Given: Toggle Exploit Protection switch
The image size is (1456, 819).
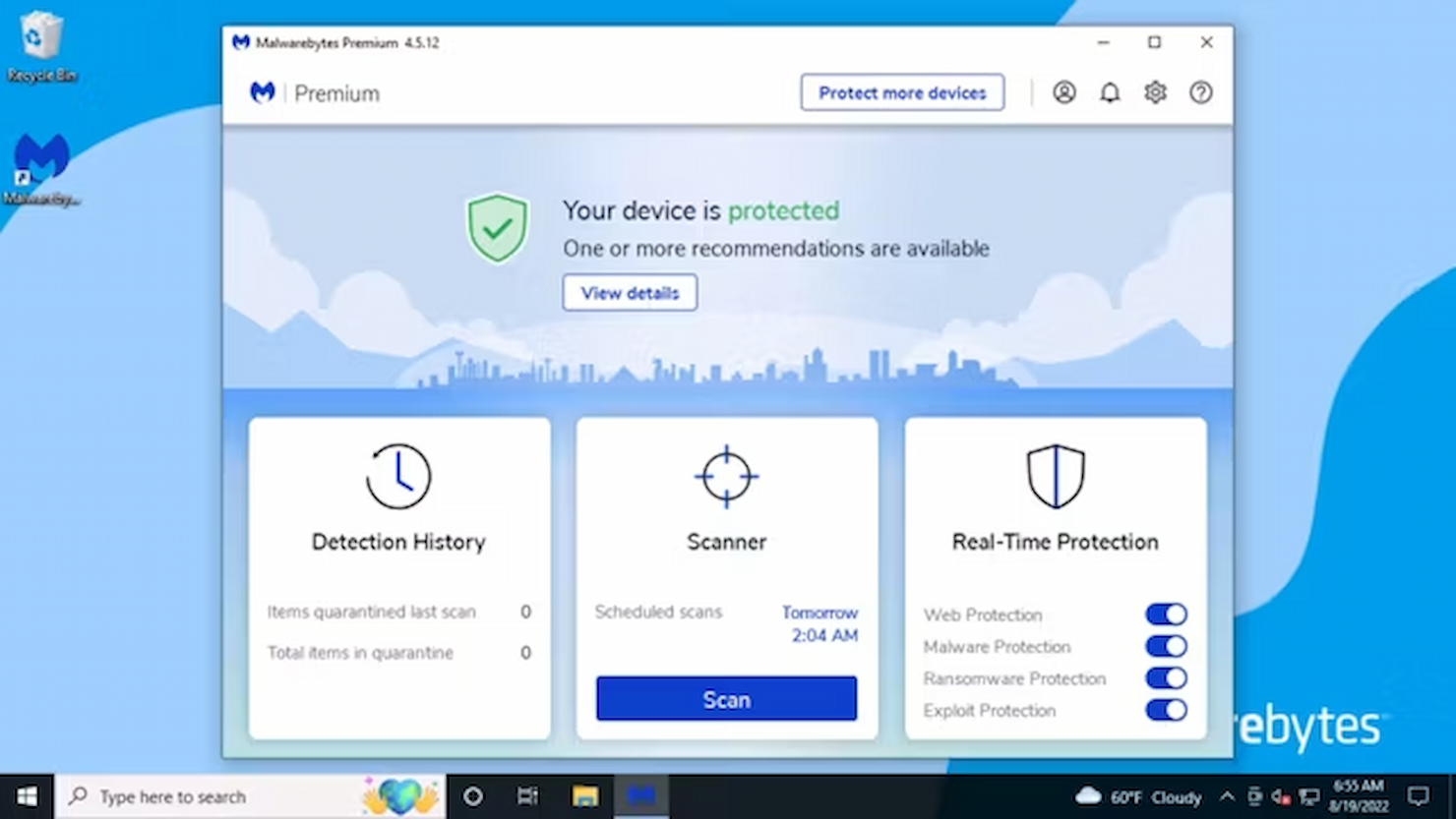Looking at the screenshot, I should click(1166, 710).
